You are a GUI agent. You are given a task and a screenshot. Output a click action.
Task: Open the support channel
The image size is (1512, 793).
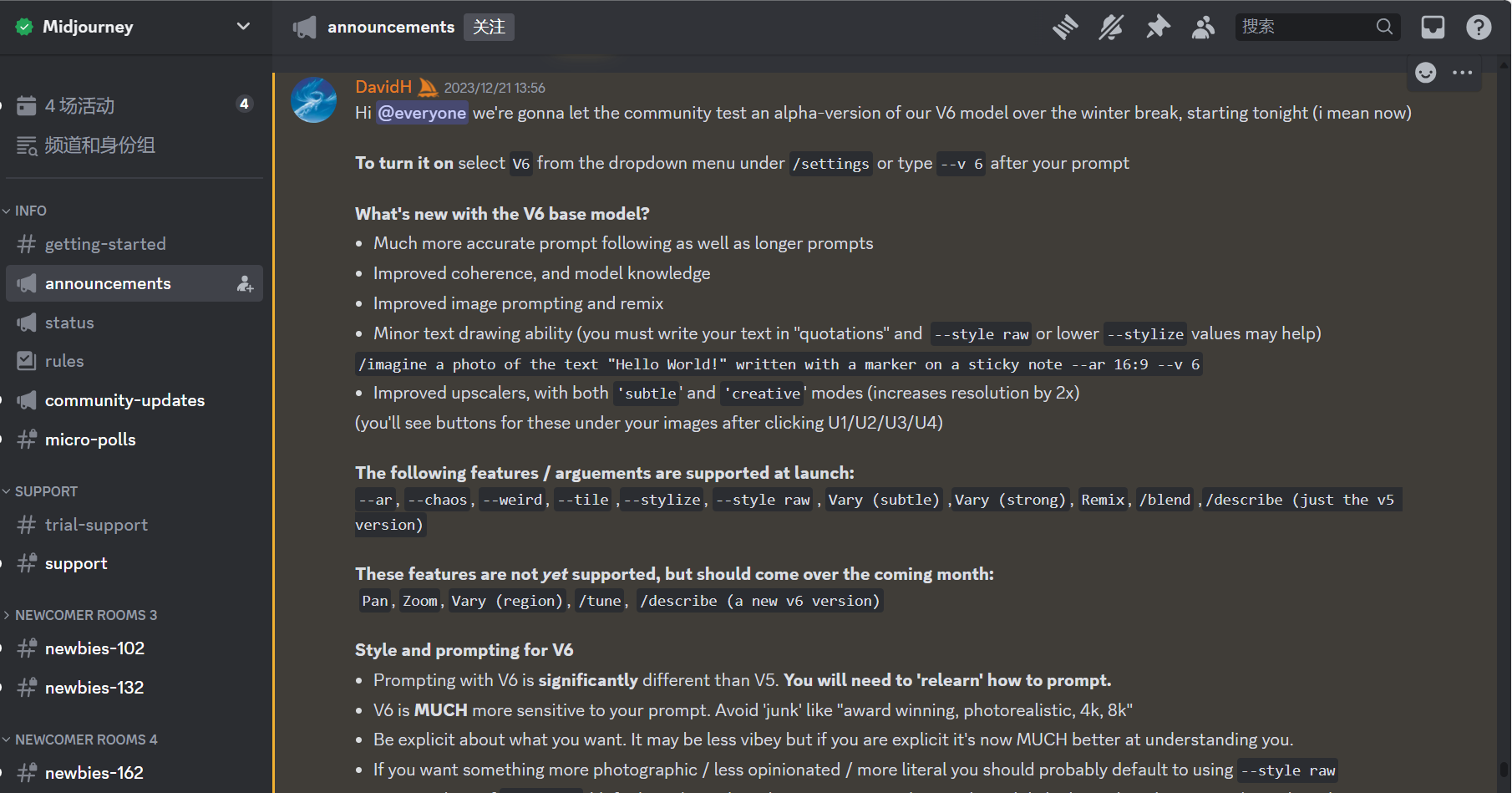coord(134,563)
